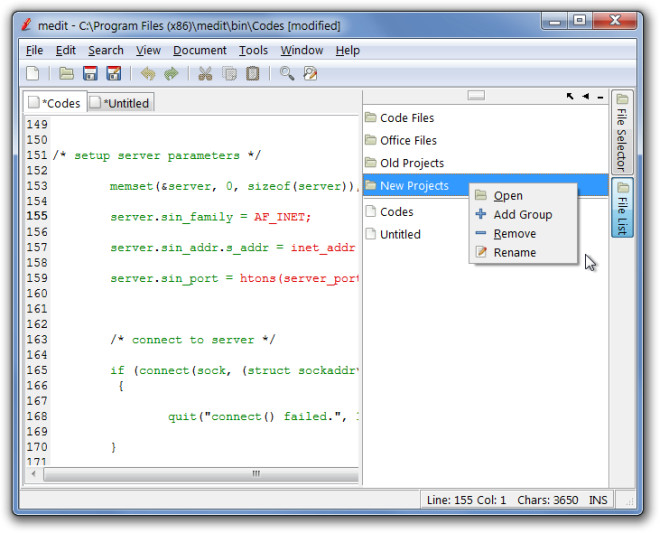Open the Search menu
This screenshot has width=660, height=533.
pos(106,51)
